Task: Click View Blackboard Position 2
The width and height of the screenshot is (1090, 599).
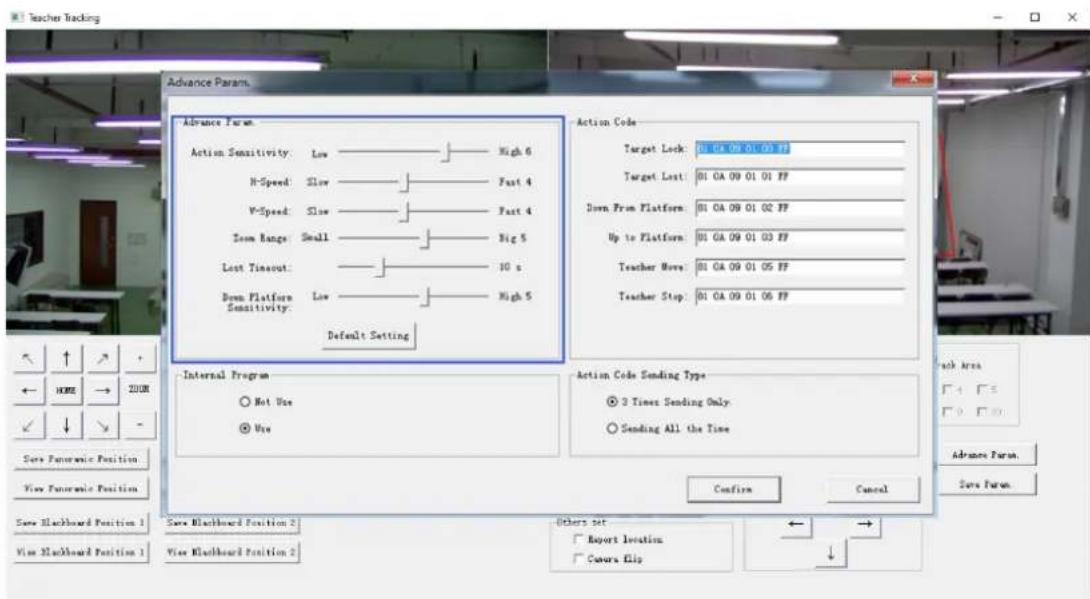Action: (x=231, y=552)
